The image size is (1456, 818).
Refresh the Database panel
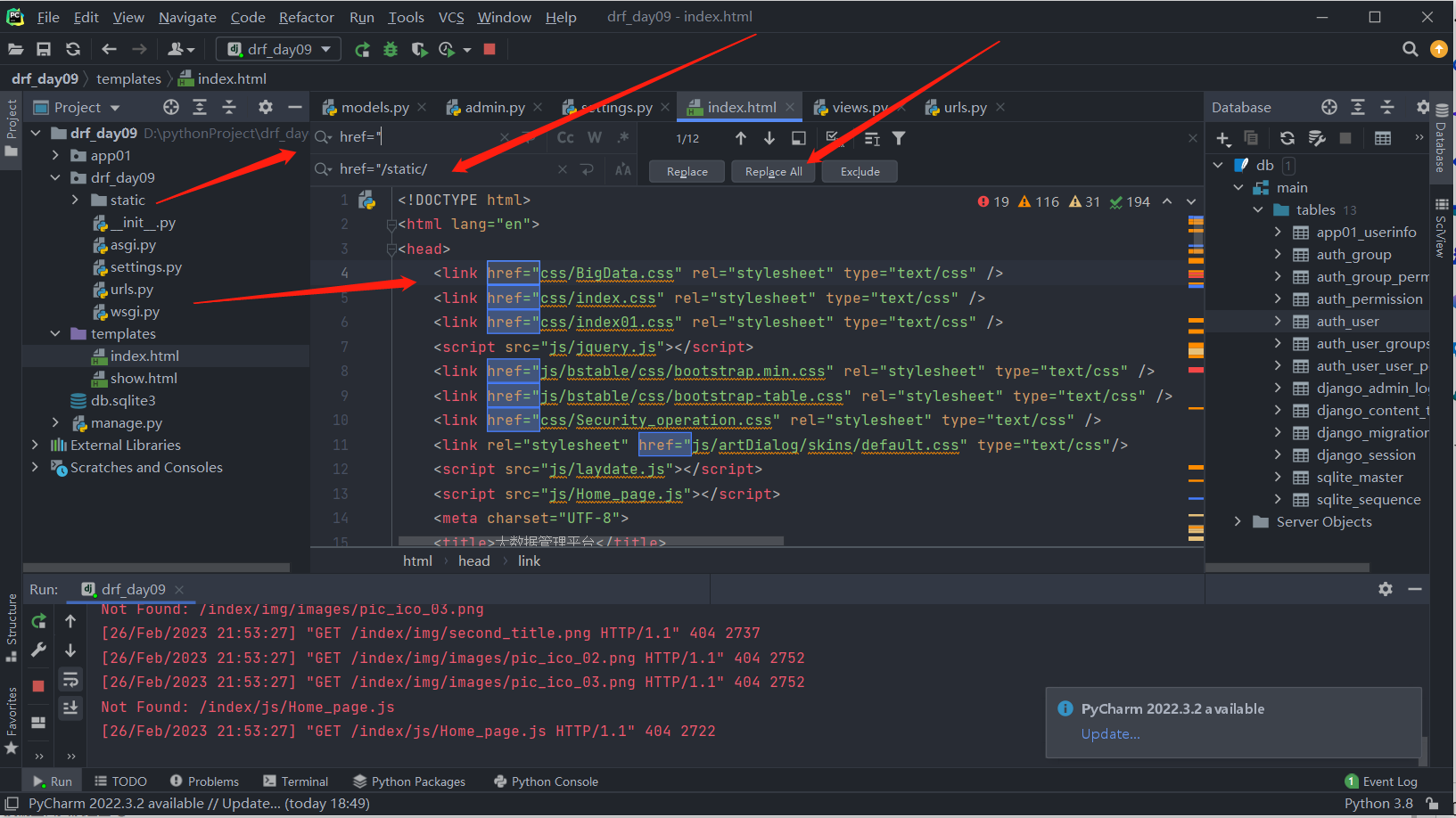pyautogui.click(x=1287, y=138)
